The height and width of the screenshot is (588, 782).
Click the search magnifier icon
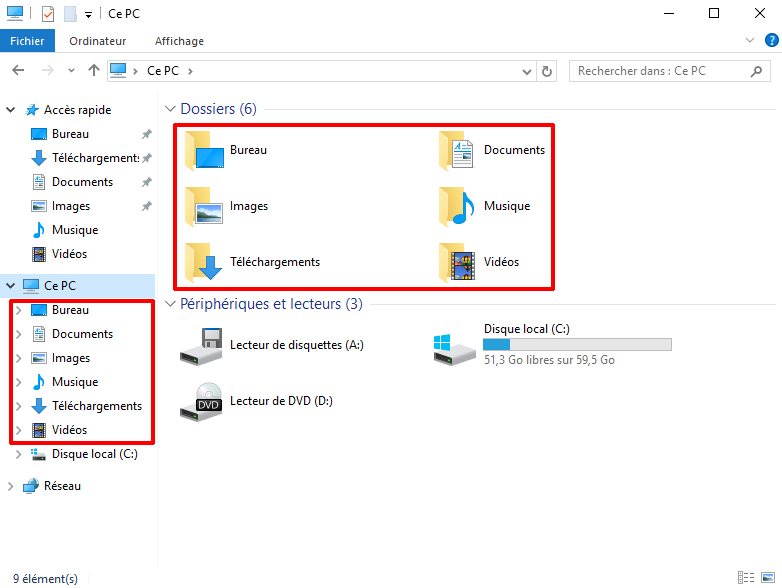pyautogui.click(x=756, y=71)
